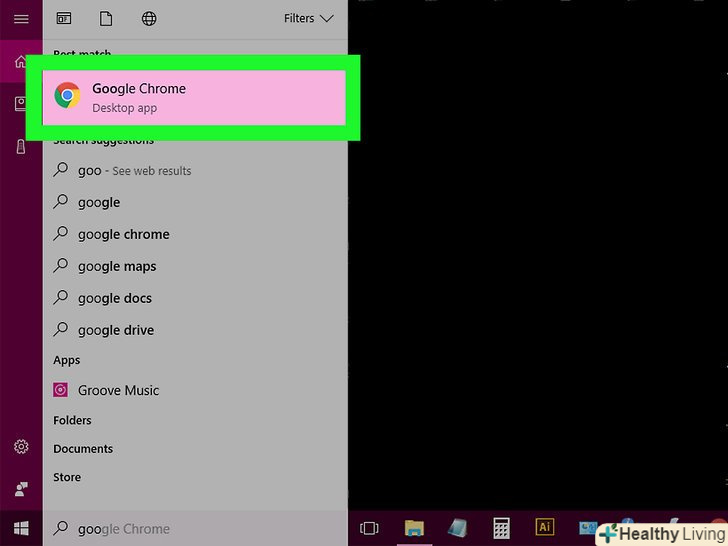Open the Settings gear in sidebar

[21, 447]
